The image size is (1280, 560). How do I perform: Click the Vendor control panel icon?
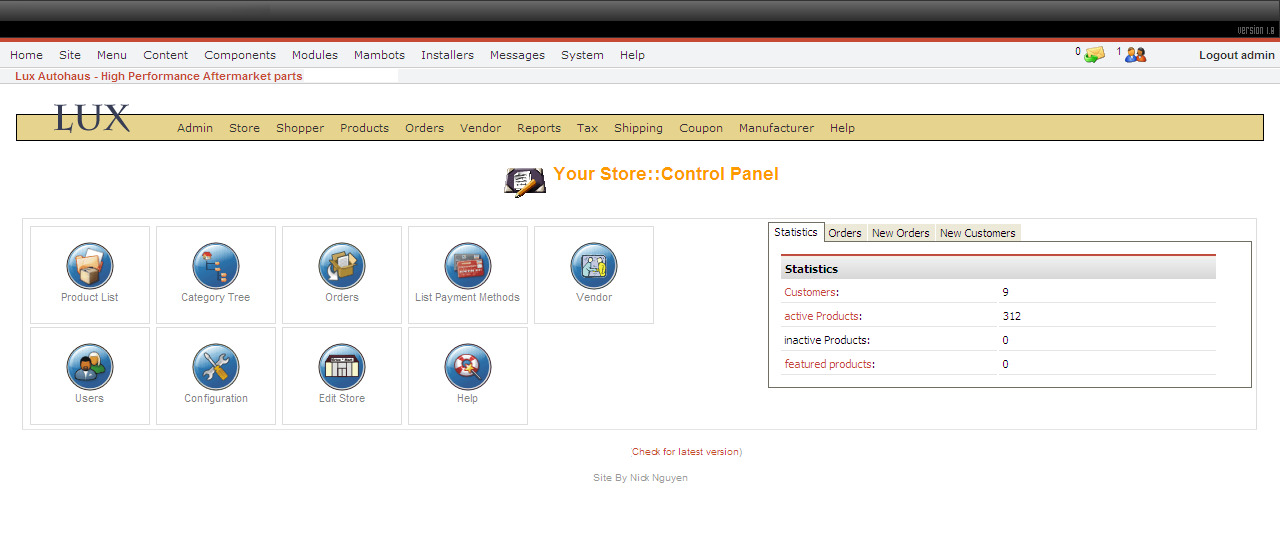pyautogui.click(x=594, y=267)
